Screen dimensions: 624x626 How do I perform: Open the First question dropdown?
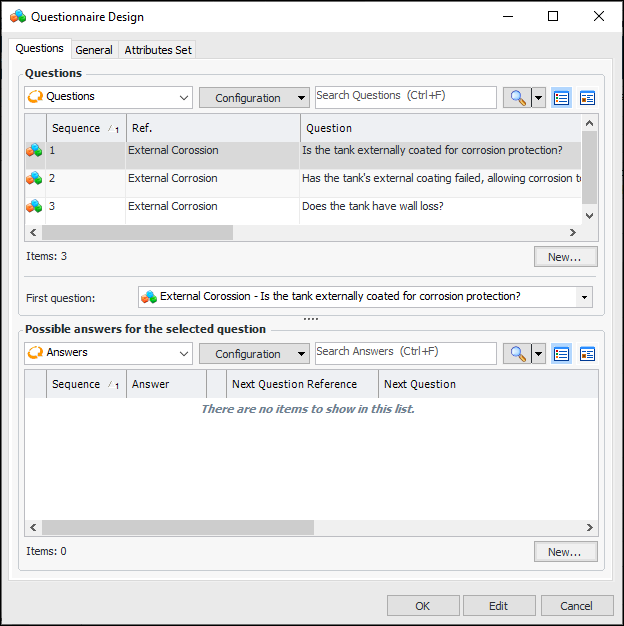pos(583,297)
